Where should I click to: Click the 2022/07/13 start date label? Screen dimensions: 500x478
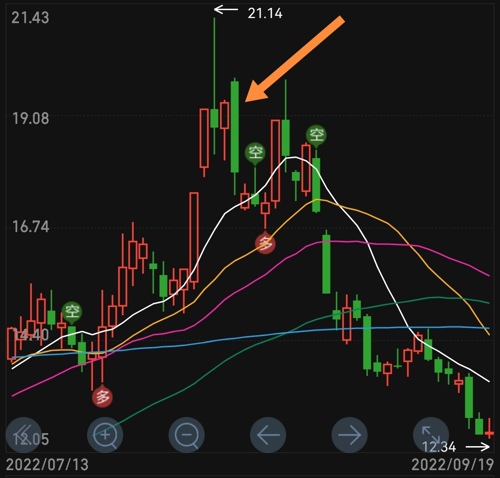click(47, 465)
